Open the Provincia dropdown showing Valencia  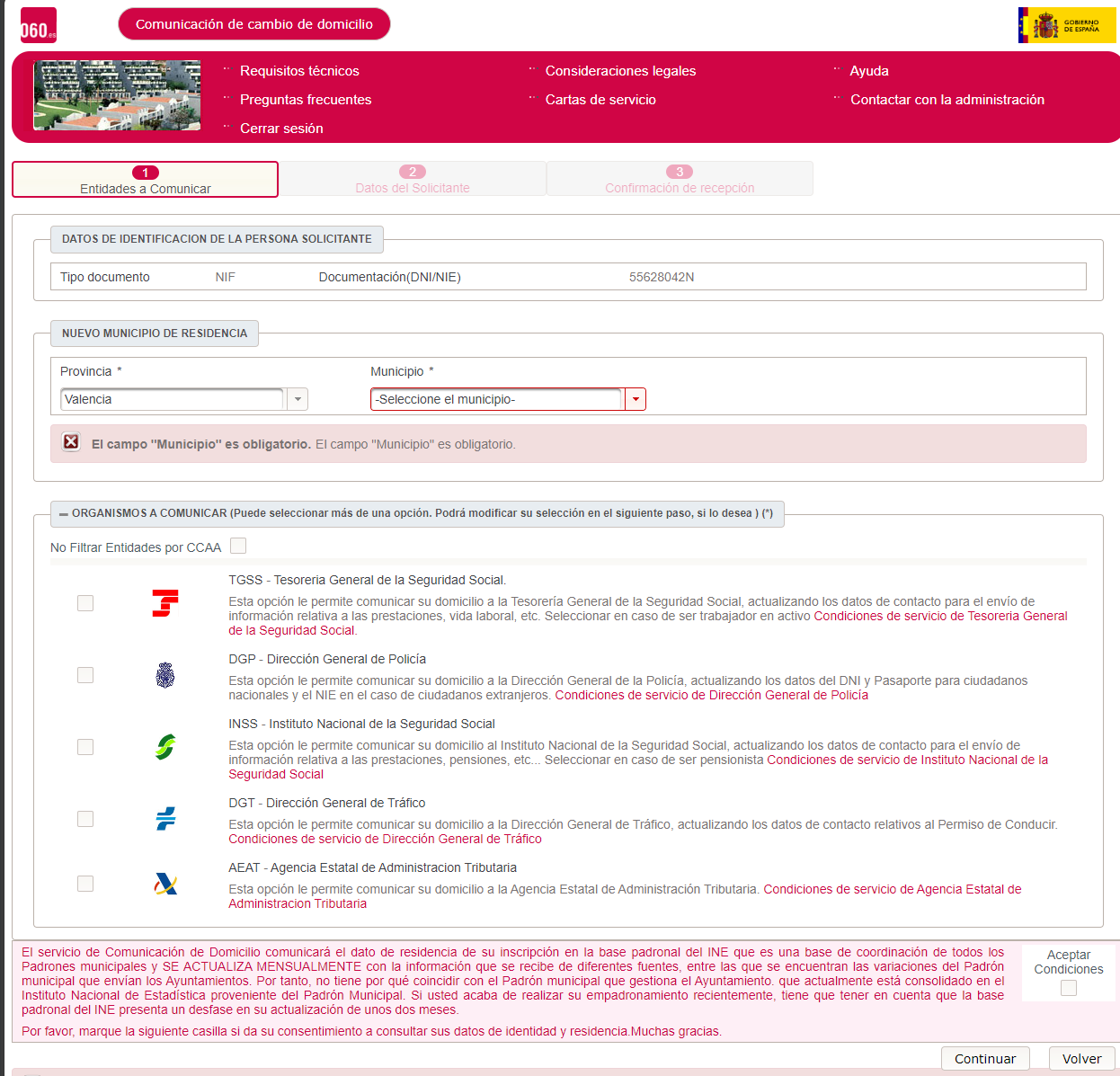pyautogui.click(x=298, y=399)
